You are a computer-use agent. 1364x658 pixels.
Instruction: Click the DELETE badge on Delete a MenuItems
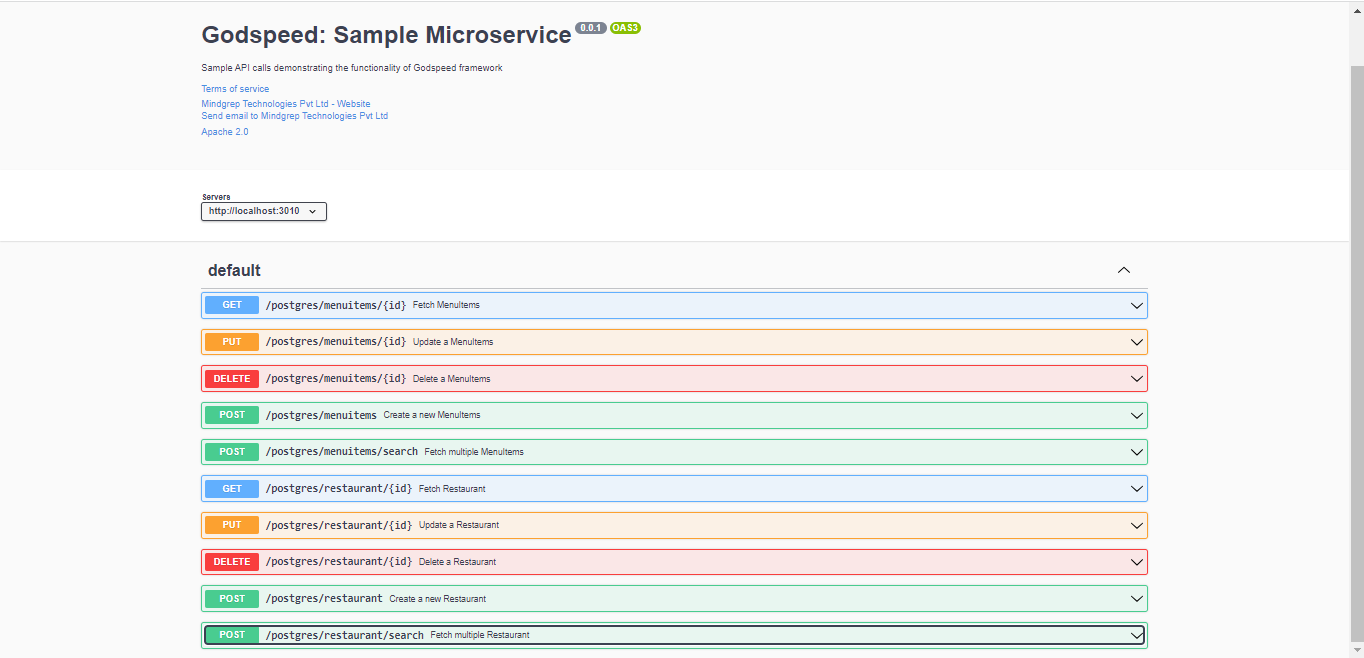(x=231, y=378)
